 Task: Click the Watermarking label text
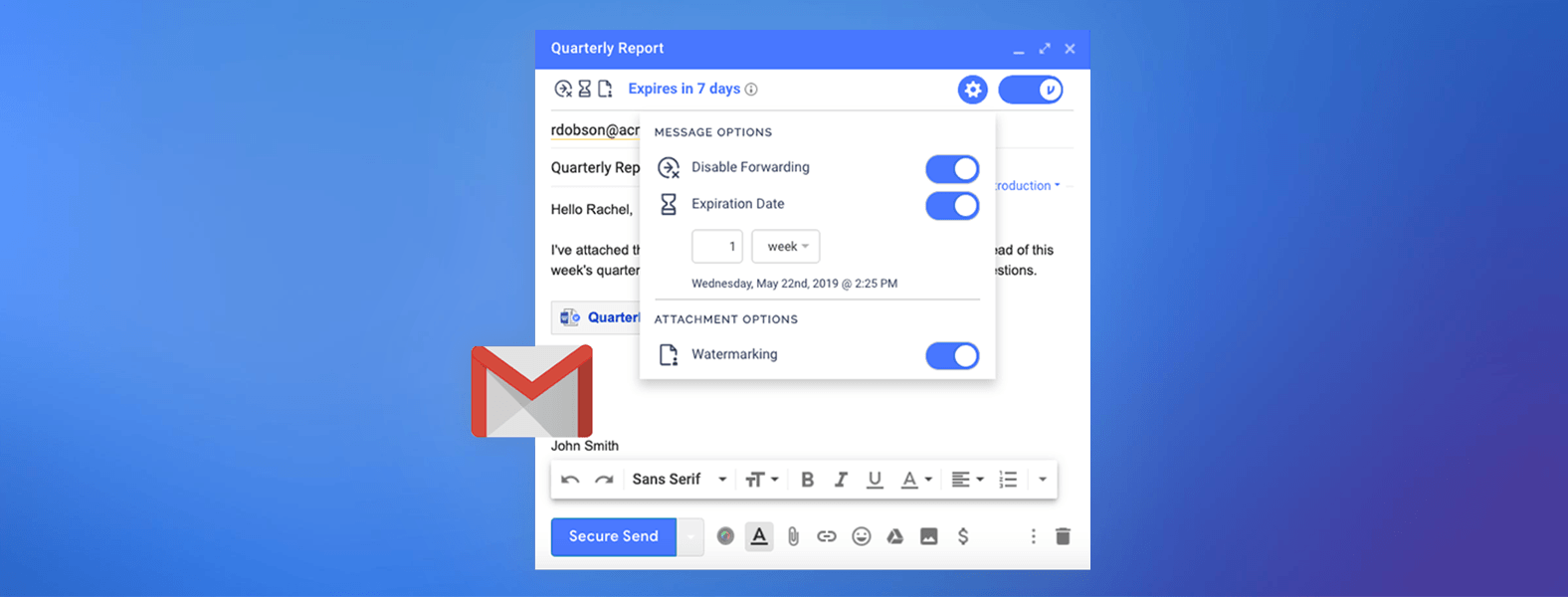(734, 354)
